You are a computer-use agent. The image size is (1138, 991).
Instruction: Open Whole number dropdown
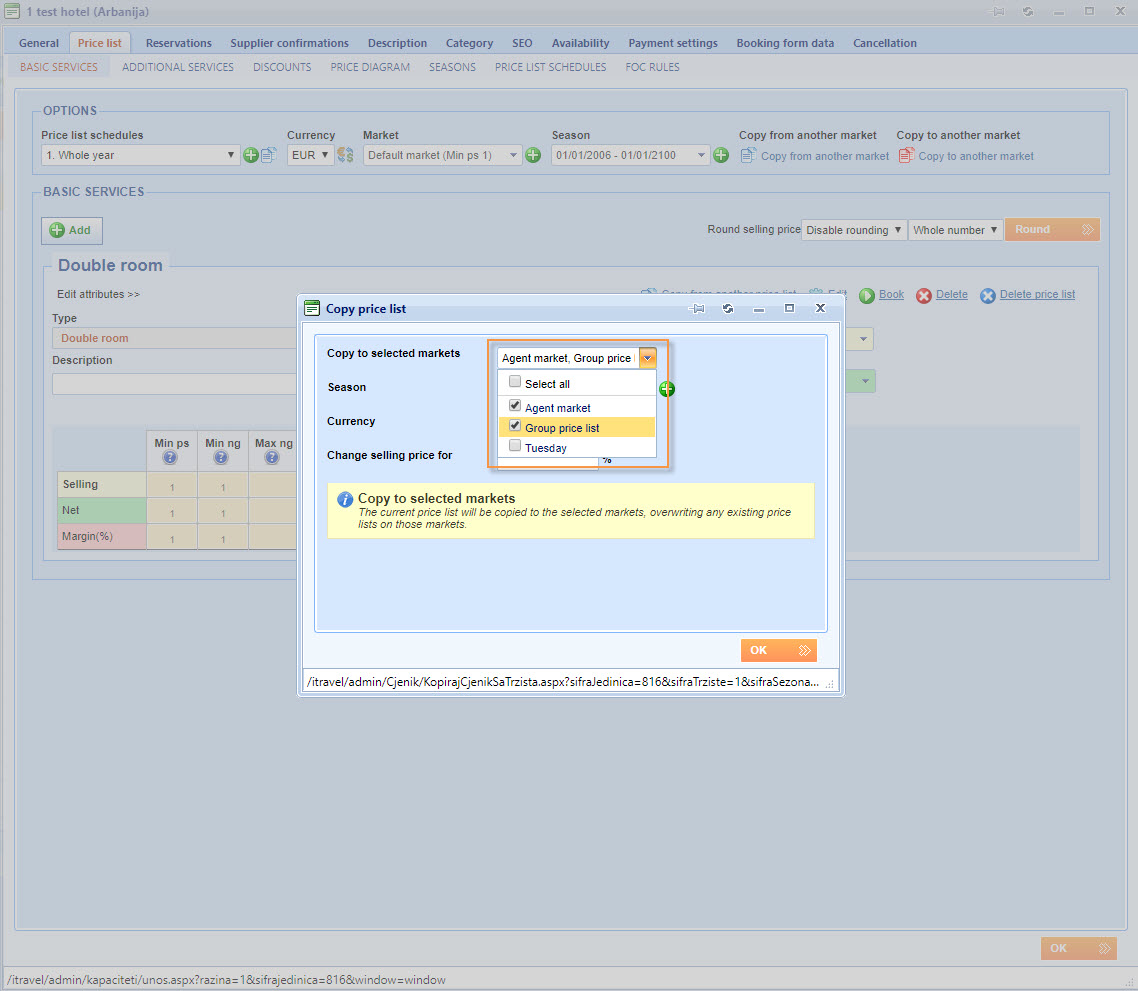(x=955, y=230)
